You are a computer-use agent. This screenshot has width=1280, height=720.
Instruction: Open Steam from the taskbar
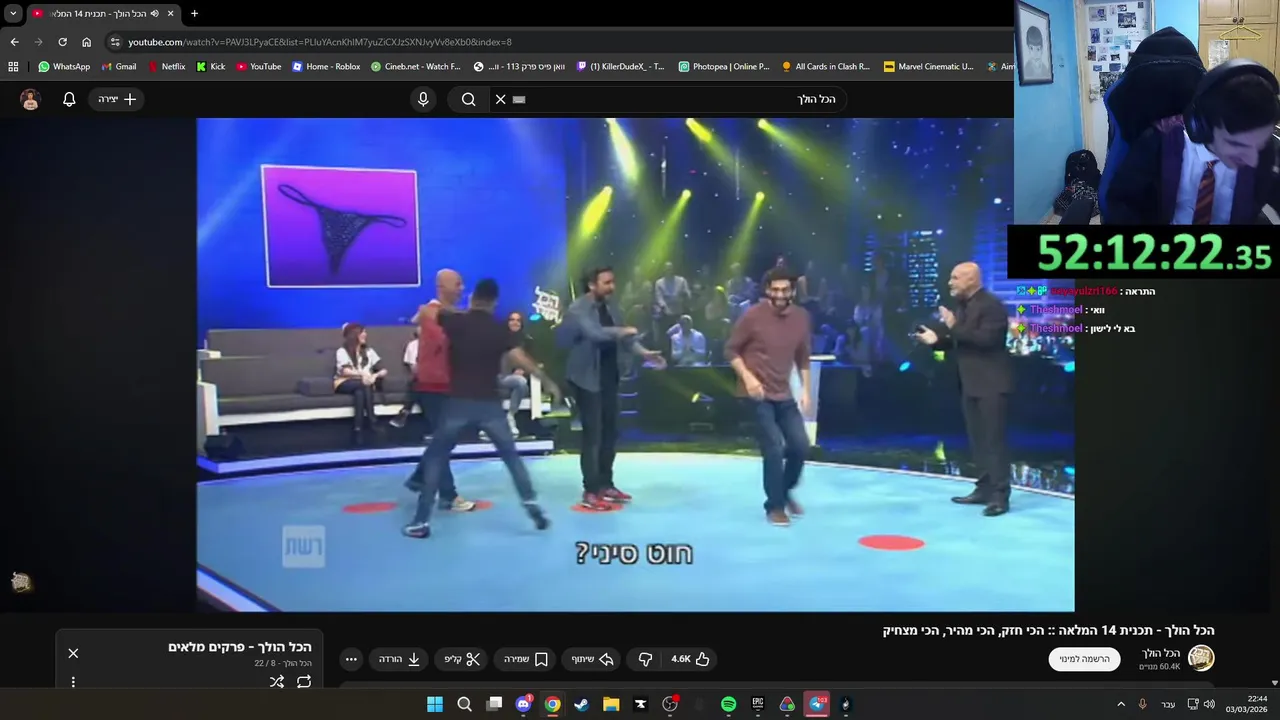pos(581,704)
